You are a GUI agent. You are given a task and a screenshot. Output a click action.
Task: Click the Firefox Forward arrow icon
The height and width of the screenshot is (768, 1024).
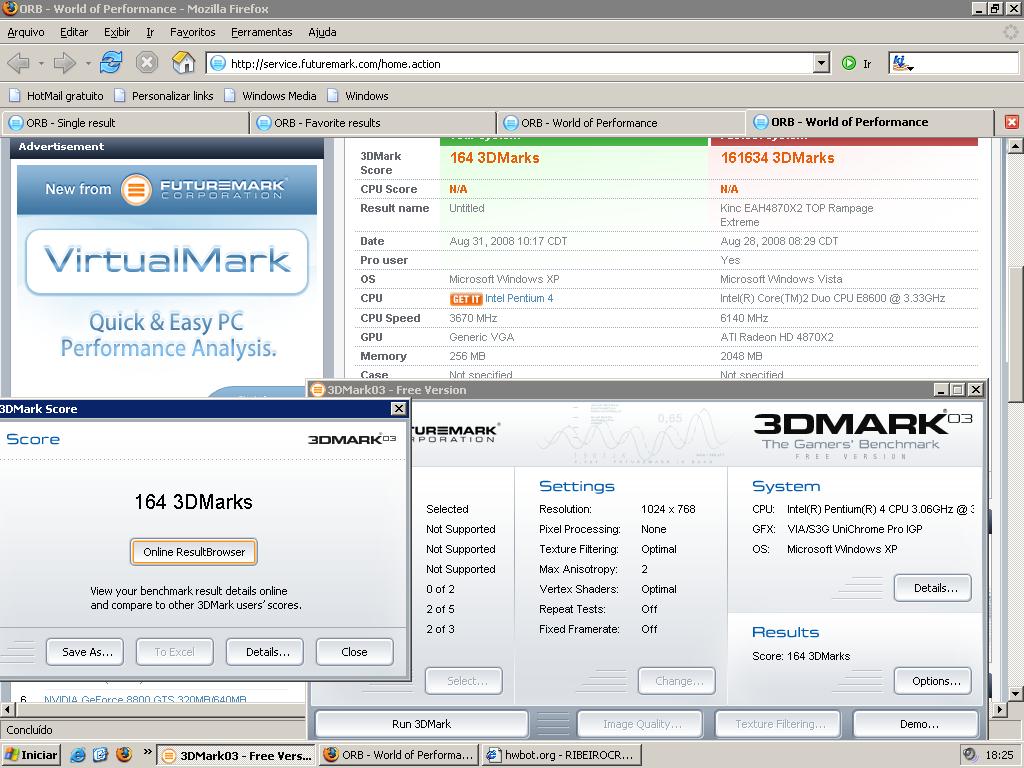pos(64,63)
